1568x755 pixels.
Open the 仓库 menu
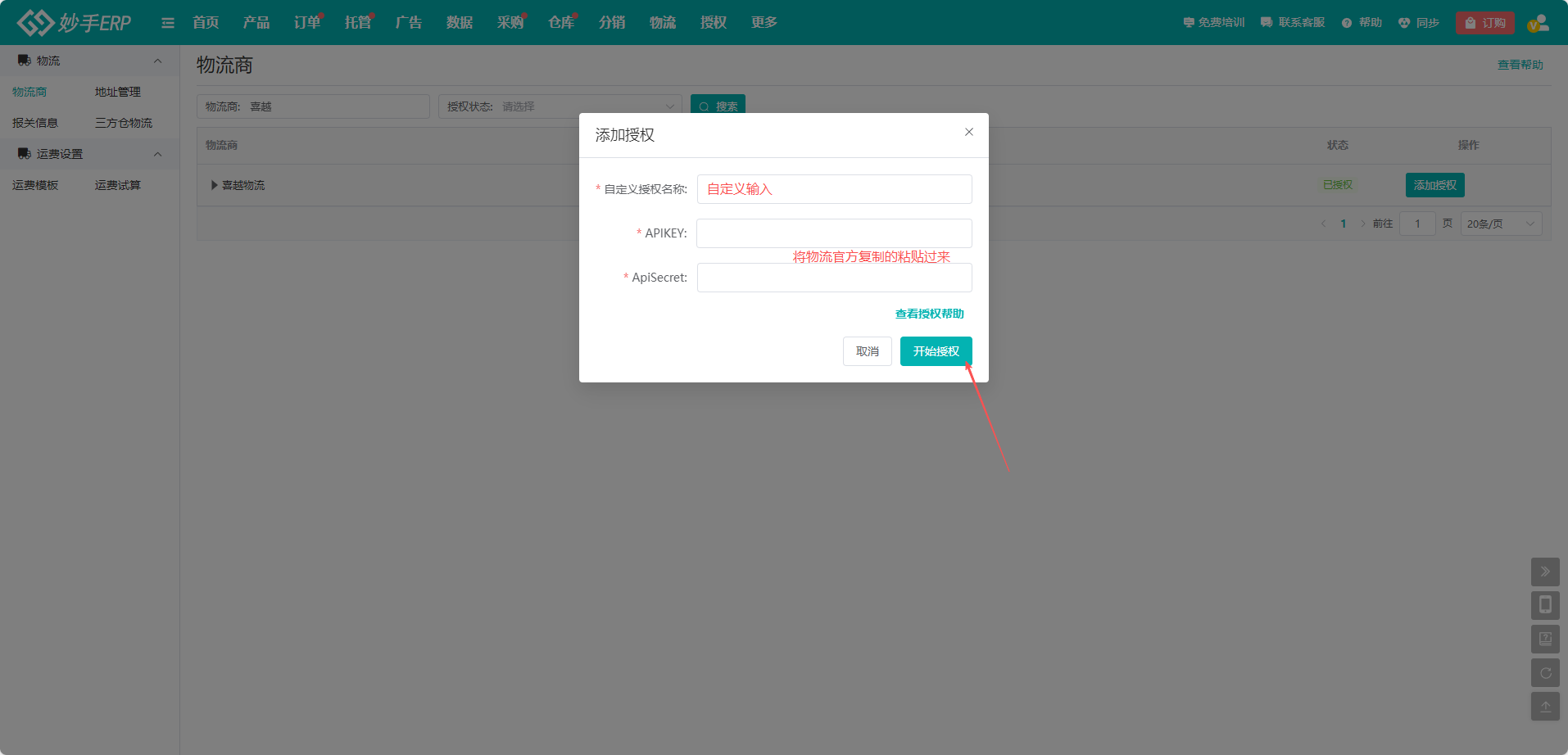coord(561,22)
